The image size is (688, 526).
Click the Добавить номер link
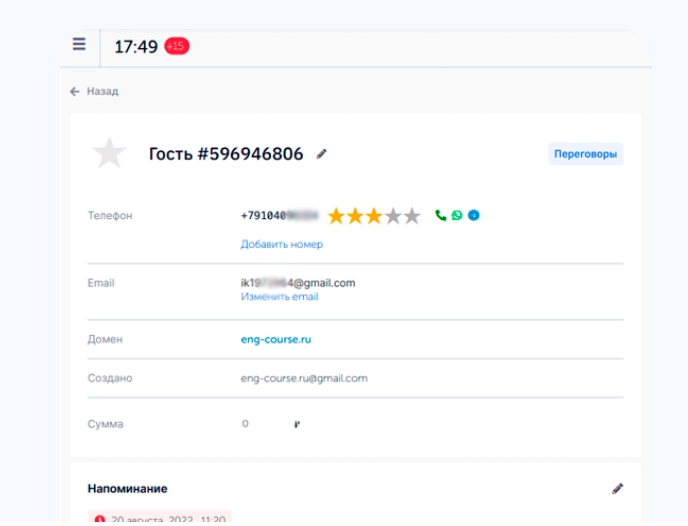point(281,244)
